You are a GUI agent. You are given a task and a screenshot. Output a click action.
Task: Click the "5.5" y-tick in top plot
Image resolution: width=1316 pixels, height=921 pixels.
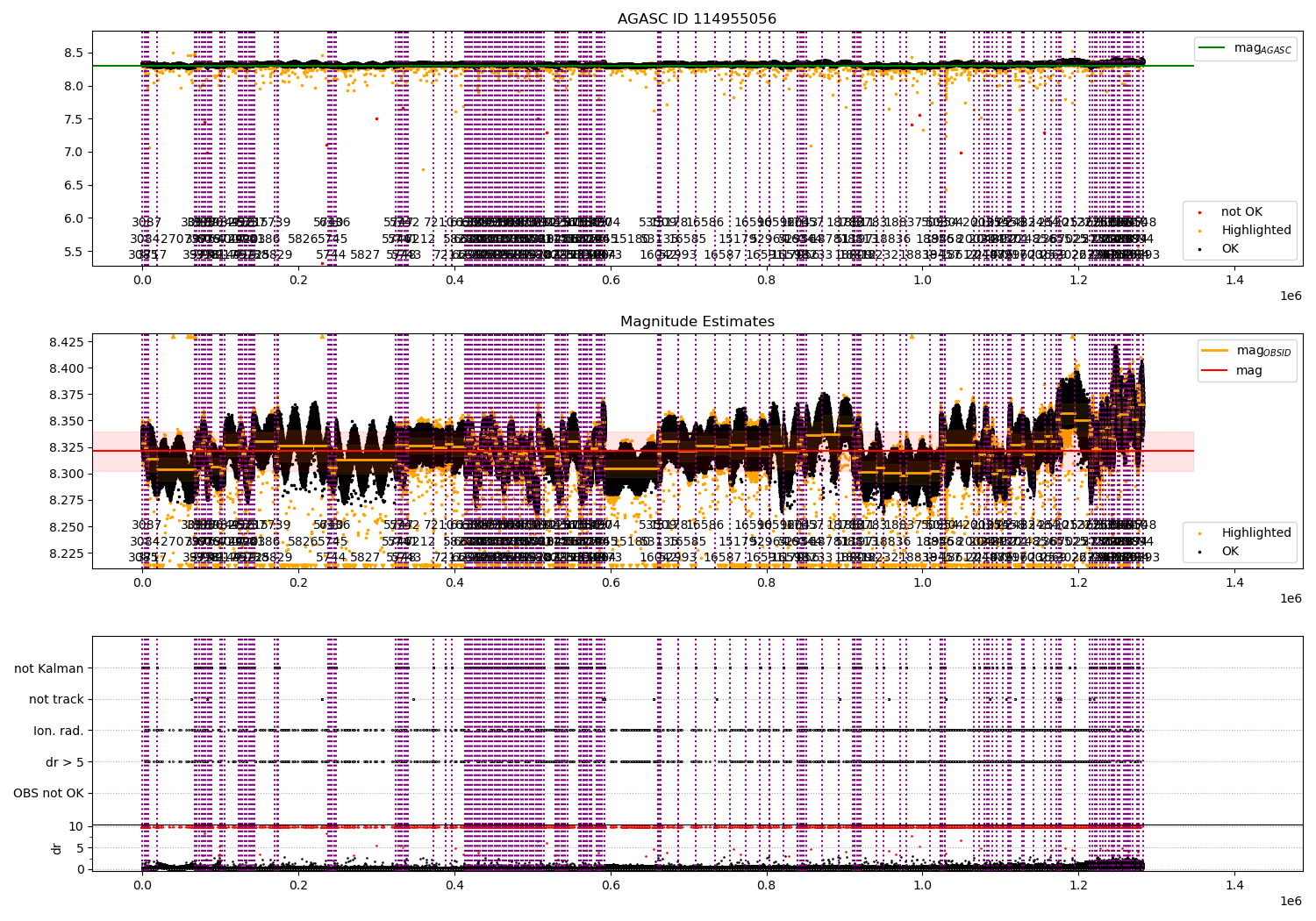(75, 252)
